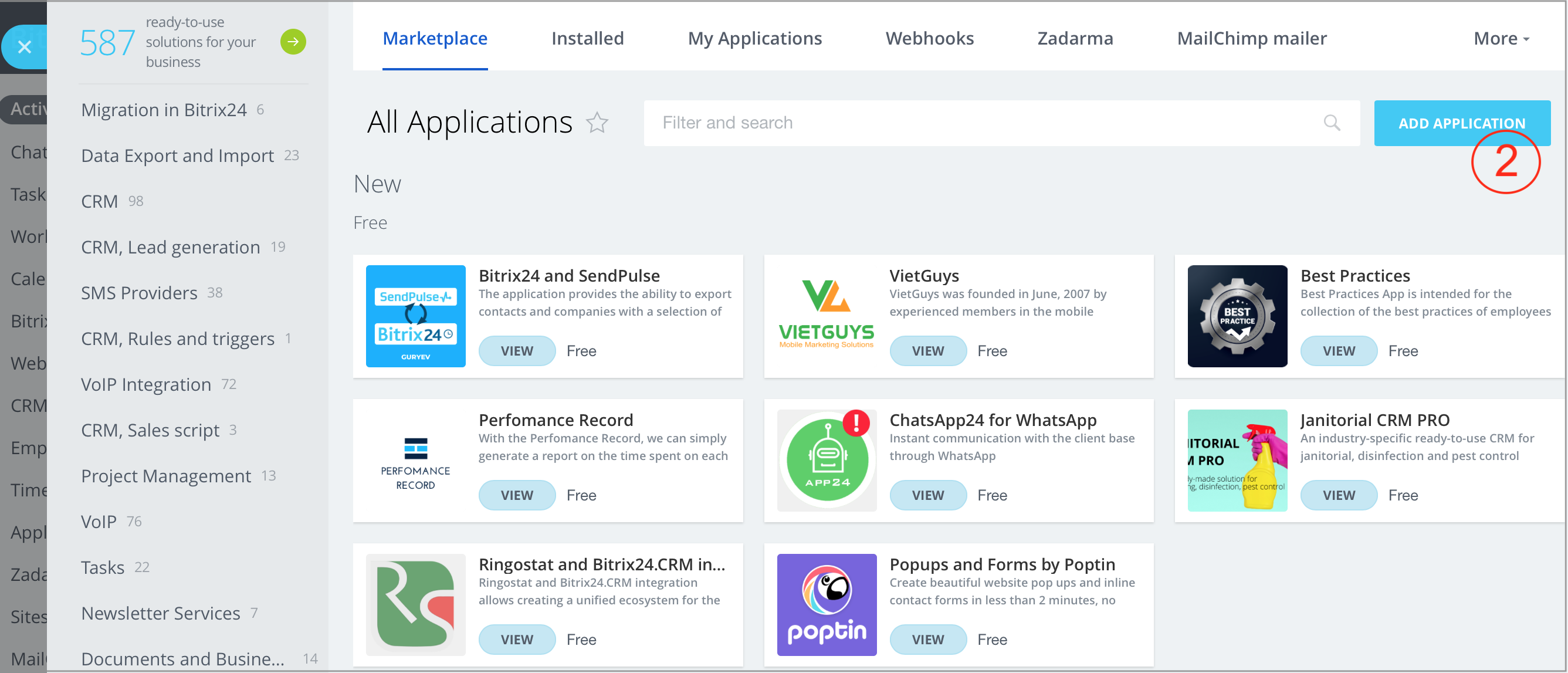Star the All Applications page as favorite

tap(597, 123)
